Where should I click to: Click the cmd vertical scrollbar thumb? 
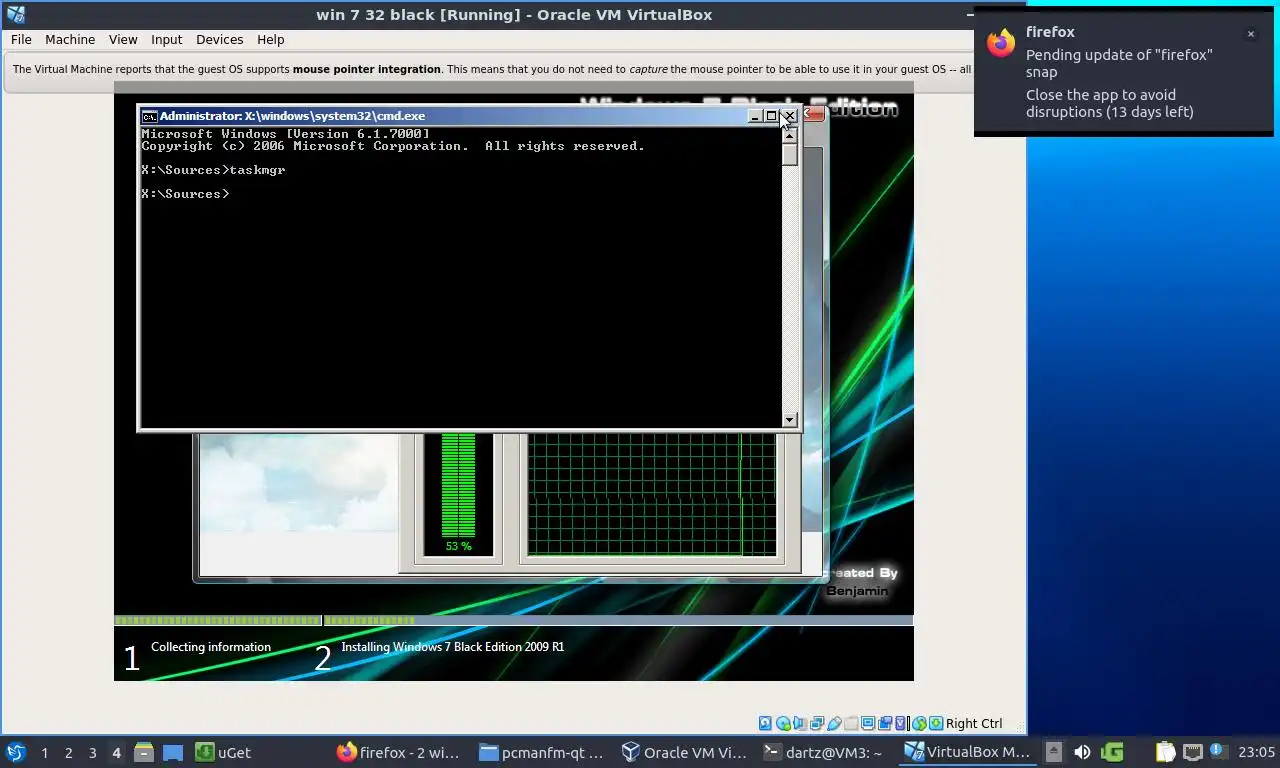(790, 154)
